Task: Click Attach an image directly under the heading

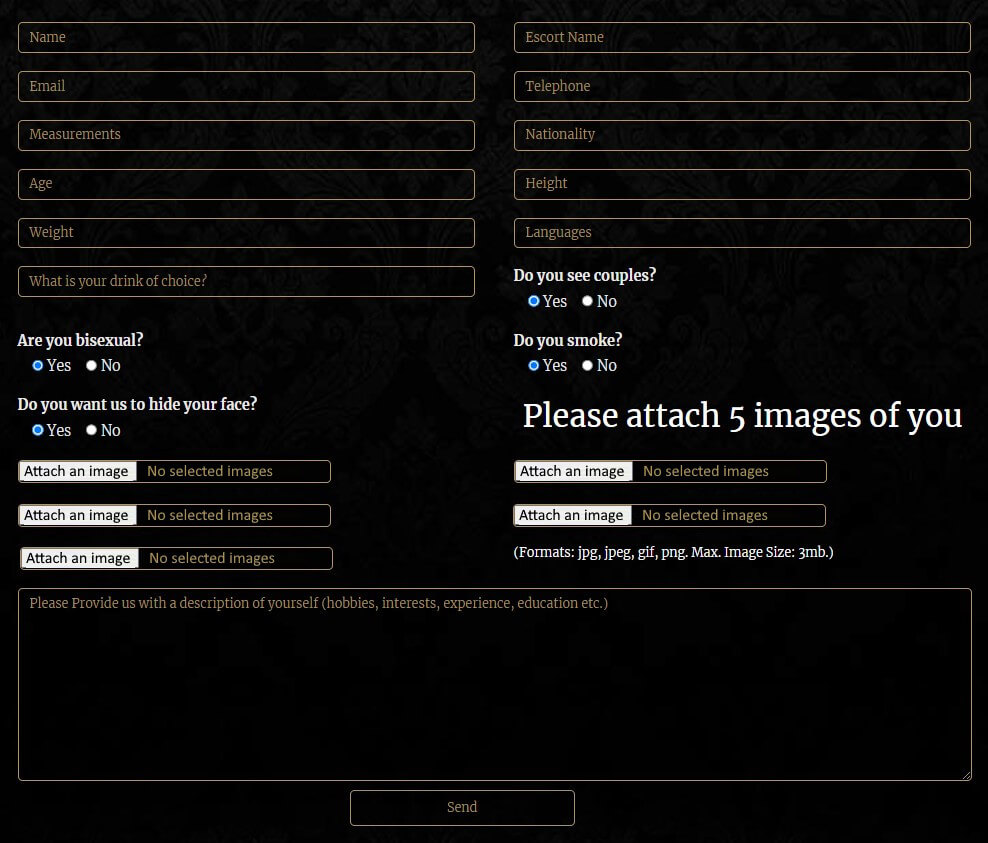Action: pos(573,471)
